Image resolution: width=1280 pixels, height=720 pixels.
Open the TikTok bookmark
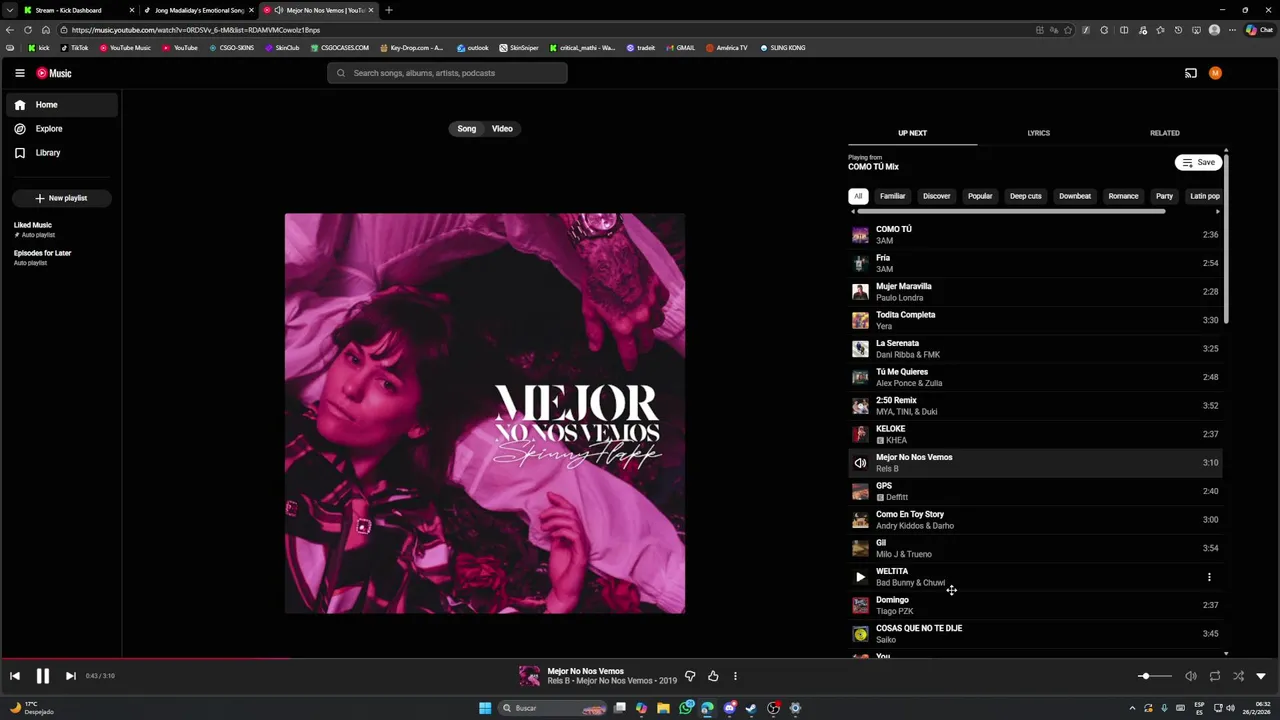tap(75, 48)
